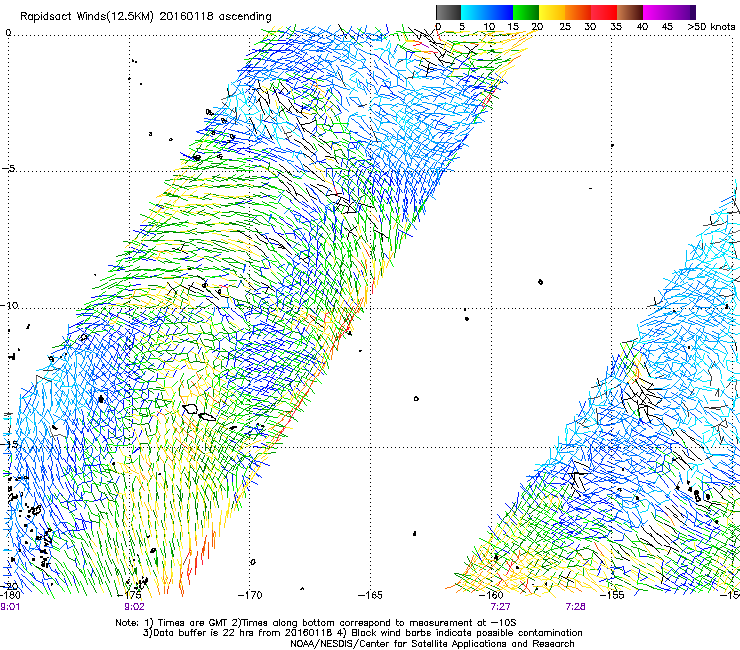Image resolution: width=740 pixels, height=650 pixels.
Task: Click the 'Rapidscat Winds(12.5KM) 20160118 ascending' title
Action: [146, 17]
